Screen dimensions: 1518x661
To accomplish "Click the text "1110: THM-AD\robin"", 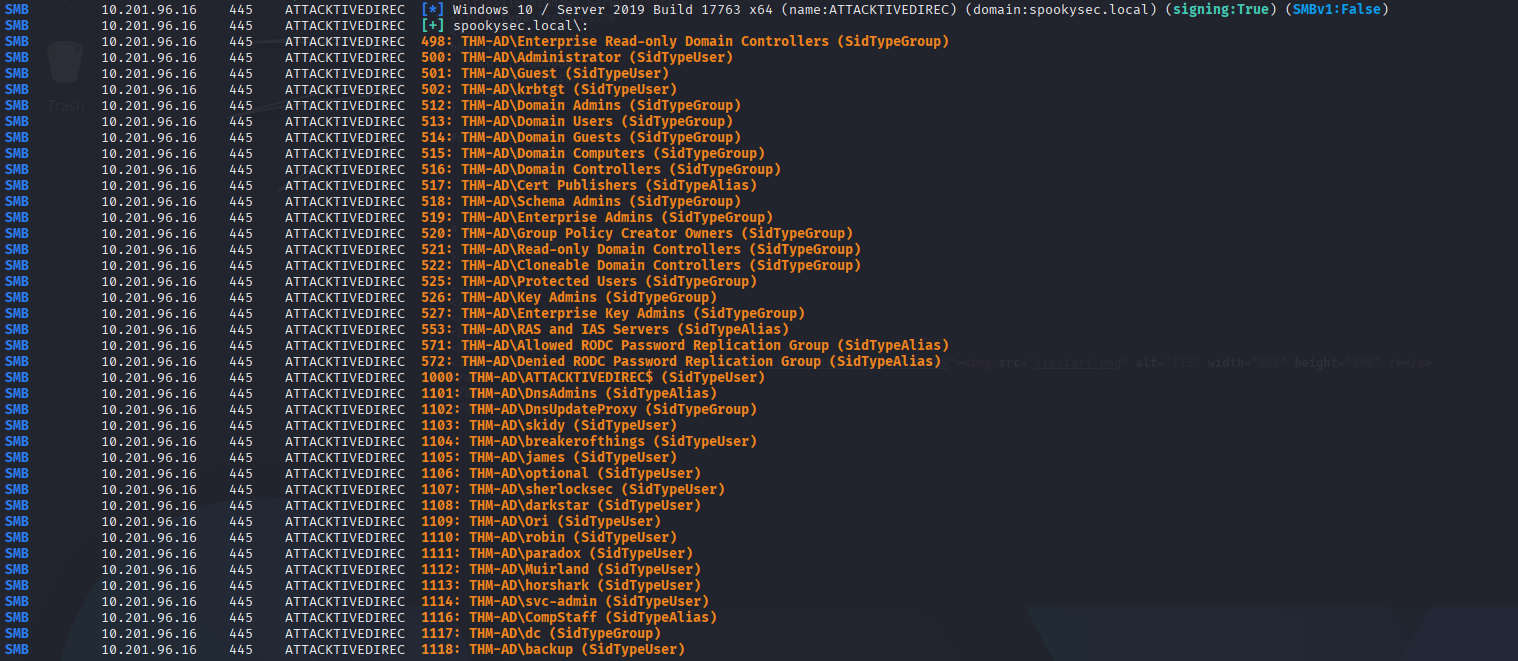I will pos(493,537).
